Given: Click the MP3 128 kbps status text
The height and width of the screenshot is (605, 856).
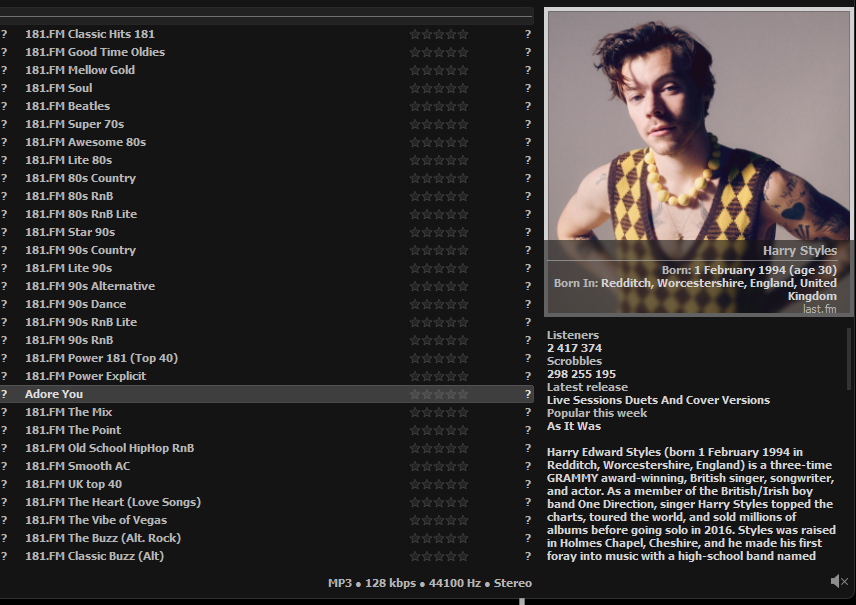Looking at the screenshot, I should 430,583.
